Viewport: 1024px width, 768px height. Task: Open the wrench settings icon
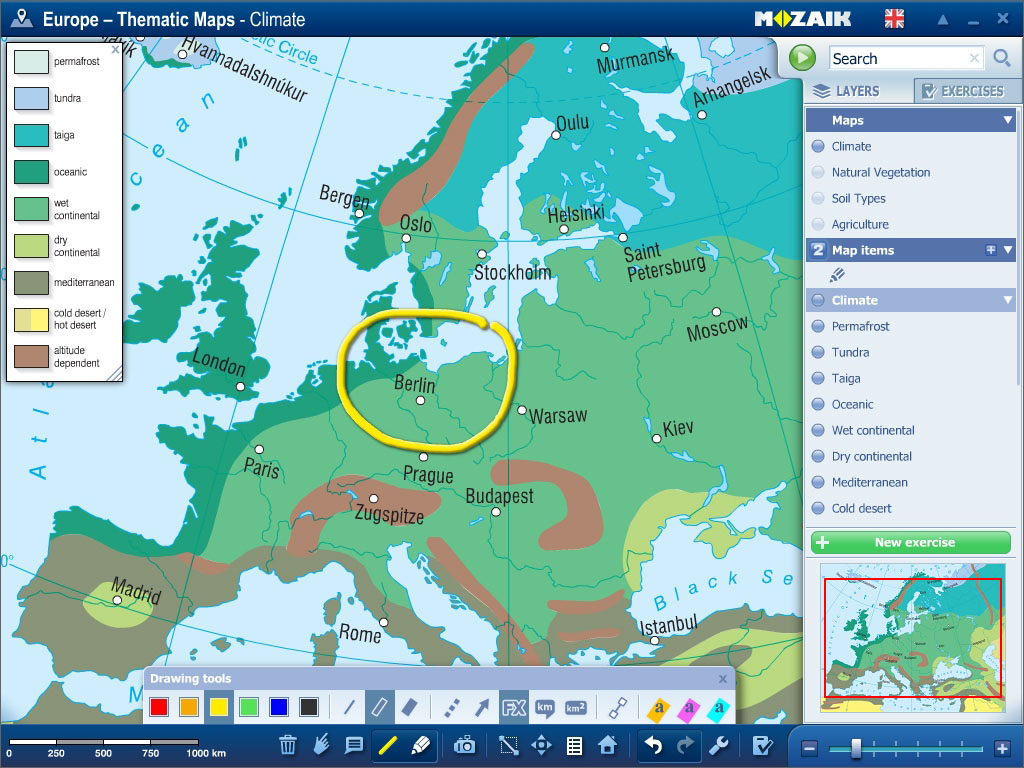[x=717, y=745]
